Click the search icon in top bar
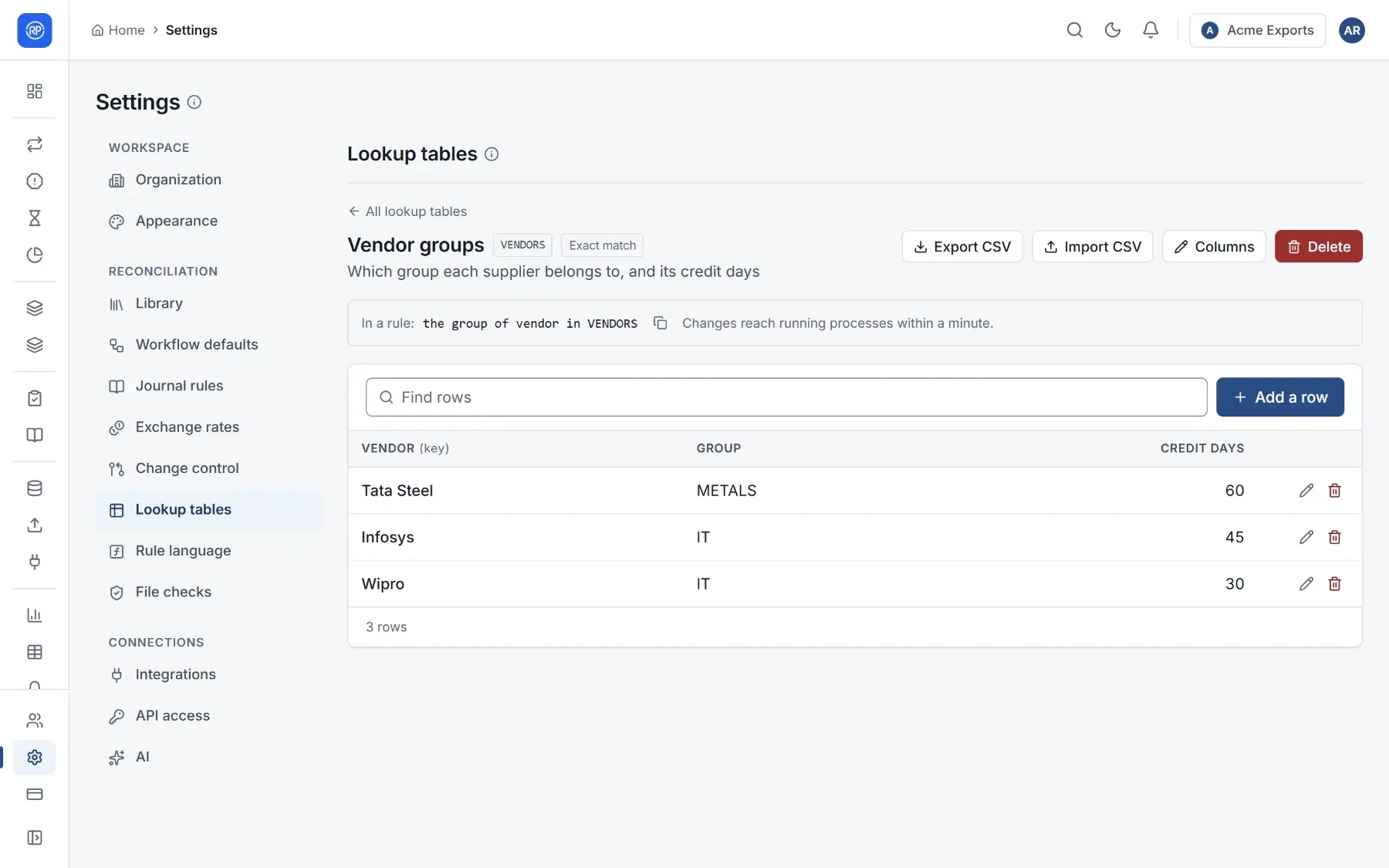 coord(1074,30)
